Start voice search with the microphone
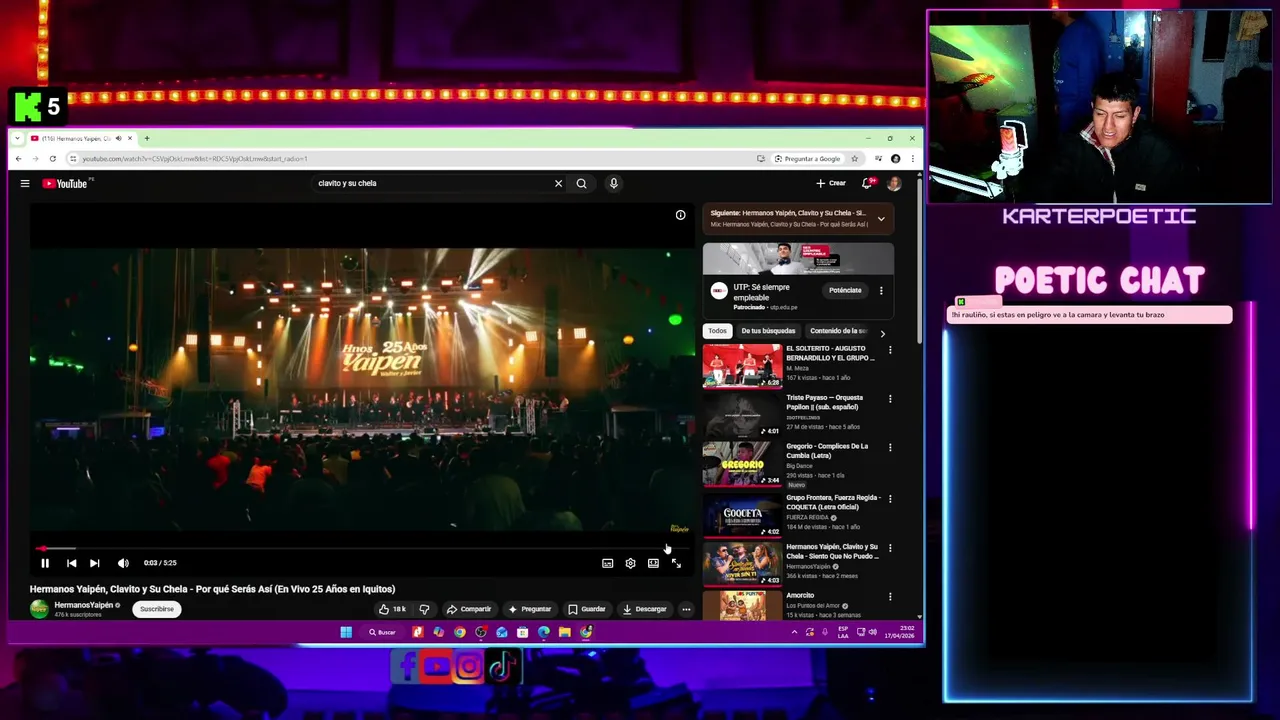This screenshot has width=1280, height=720. point(613,184)
